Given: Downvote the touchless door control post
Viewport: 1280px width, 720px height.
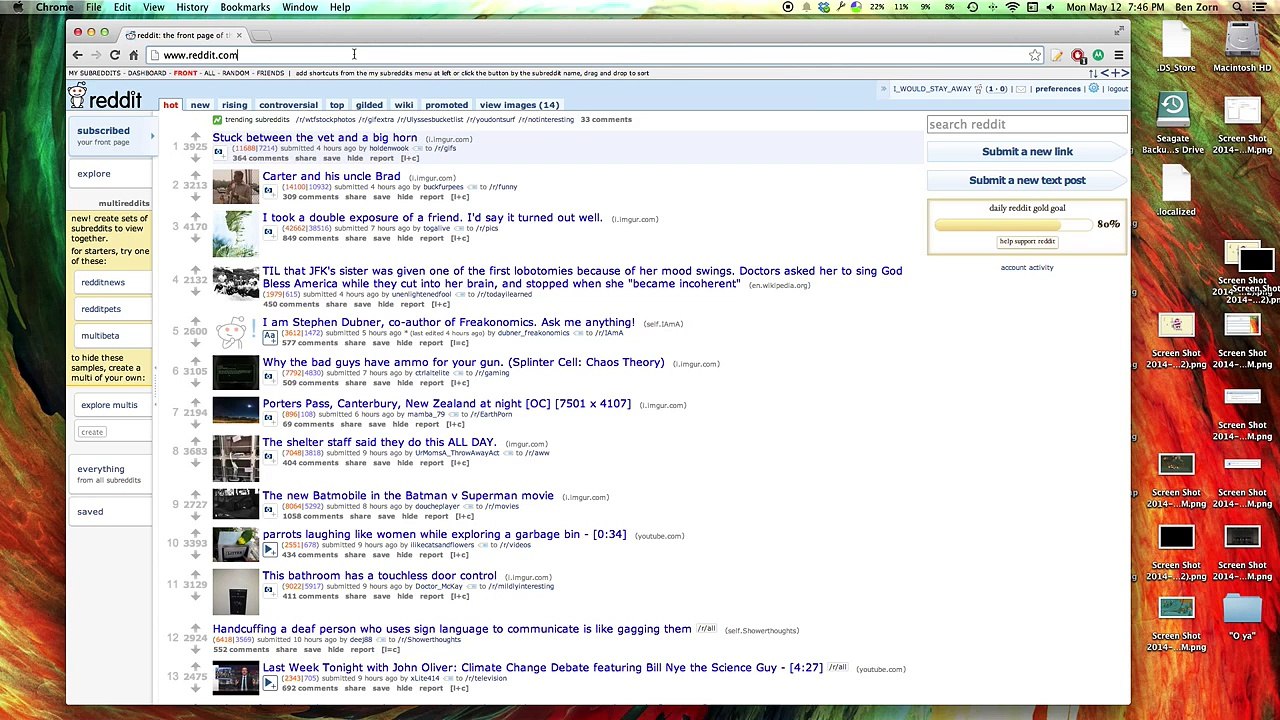Looking at the screenshot, I should click(x=195, y=595).
